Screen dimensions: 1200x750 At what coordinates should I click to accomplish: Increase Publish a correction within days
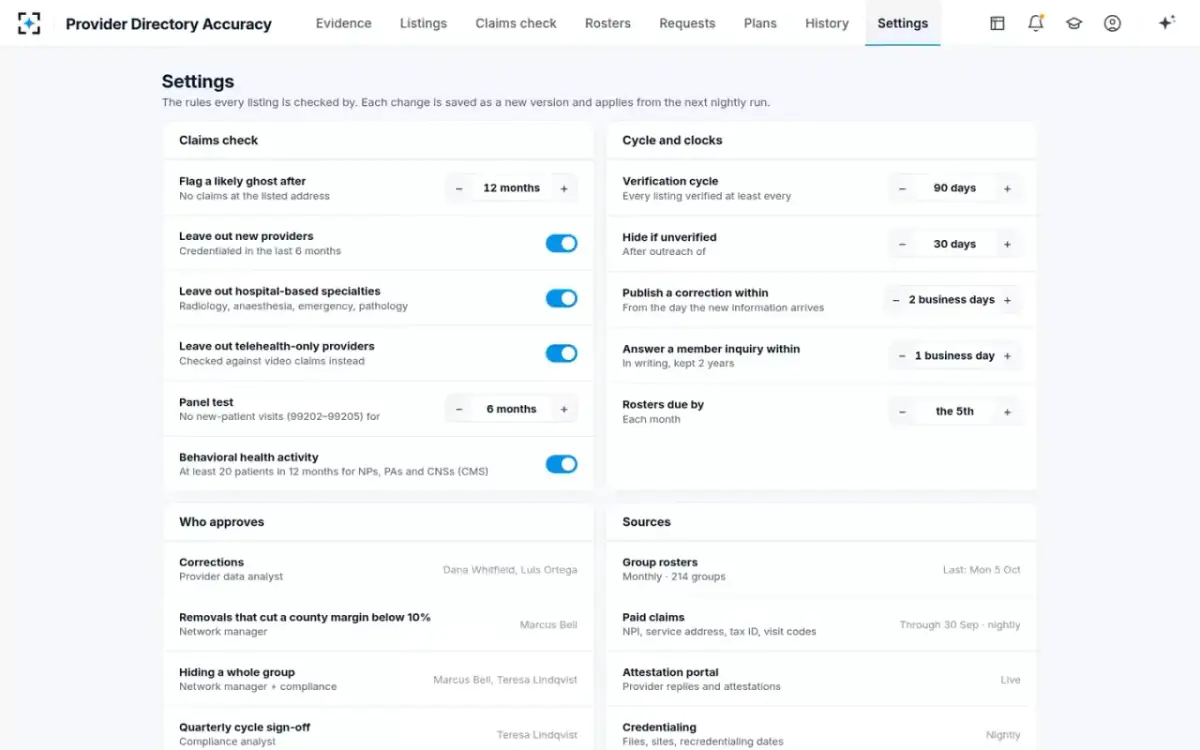(1008, 300)
